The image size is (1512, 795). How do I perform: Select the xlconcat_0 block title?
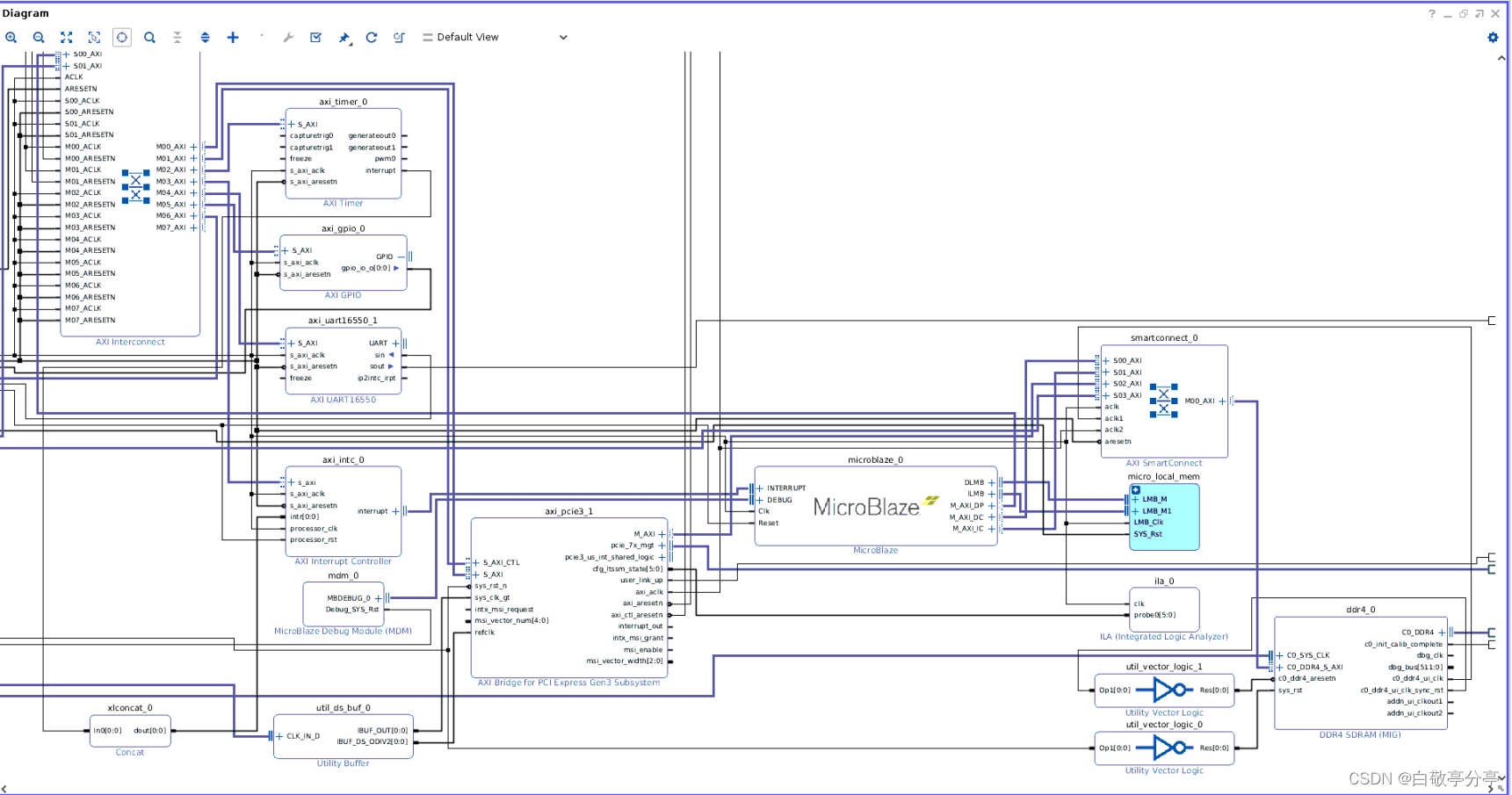point(130,707)
